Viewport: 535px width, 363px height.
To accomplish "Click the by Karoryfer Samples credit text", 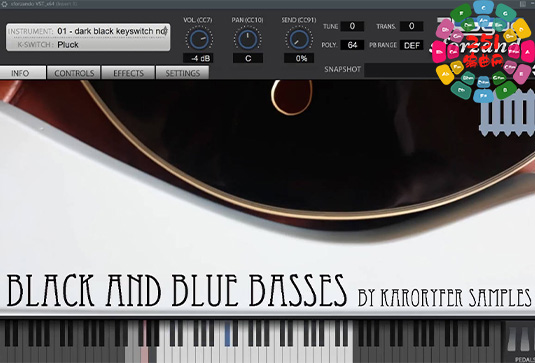I will coord(445,297).
